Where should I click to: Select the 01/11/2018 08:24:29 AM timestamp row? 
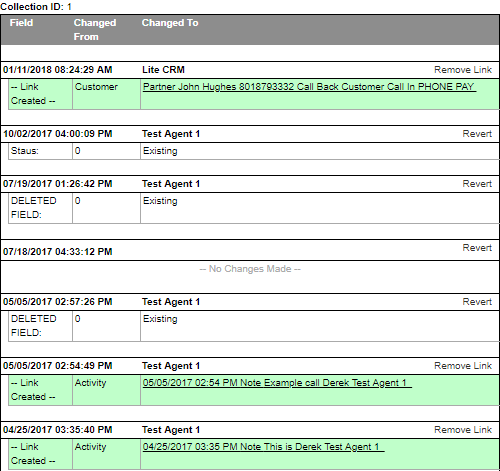tap(250, 70)
